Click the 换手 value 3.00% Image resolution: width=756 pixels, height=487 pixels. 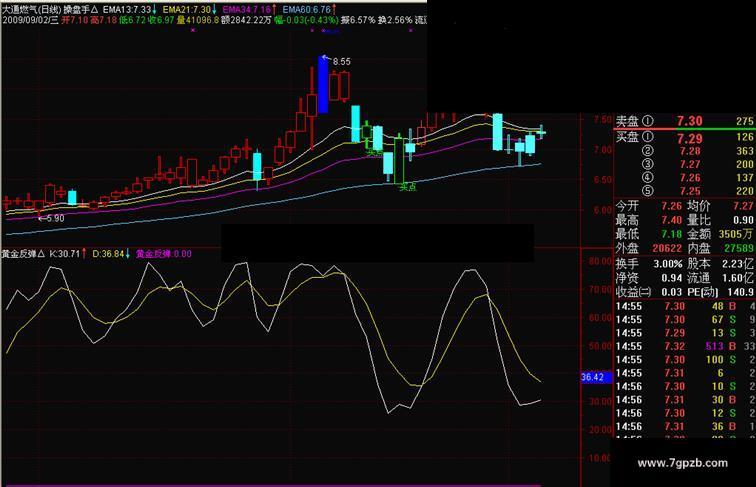click(x=668, y=264)
